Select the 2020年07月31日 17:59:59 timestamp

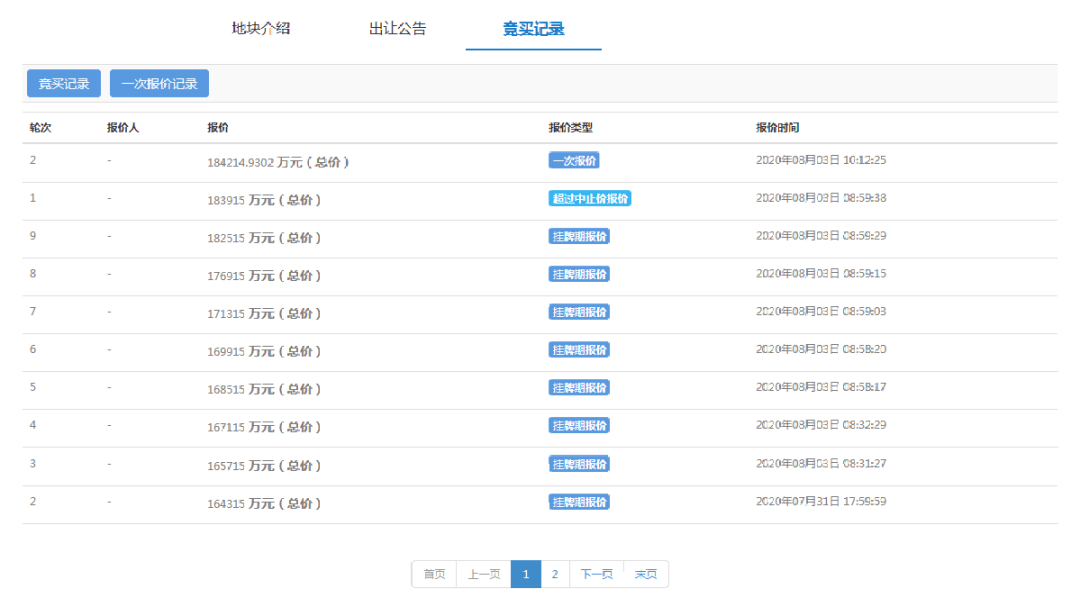[821, 501]
